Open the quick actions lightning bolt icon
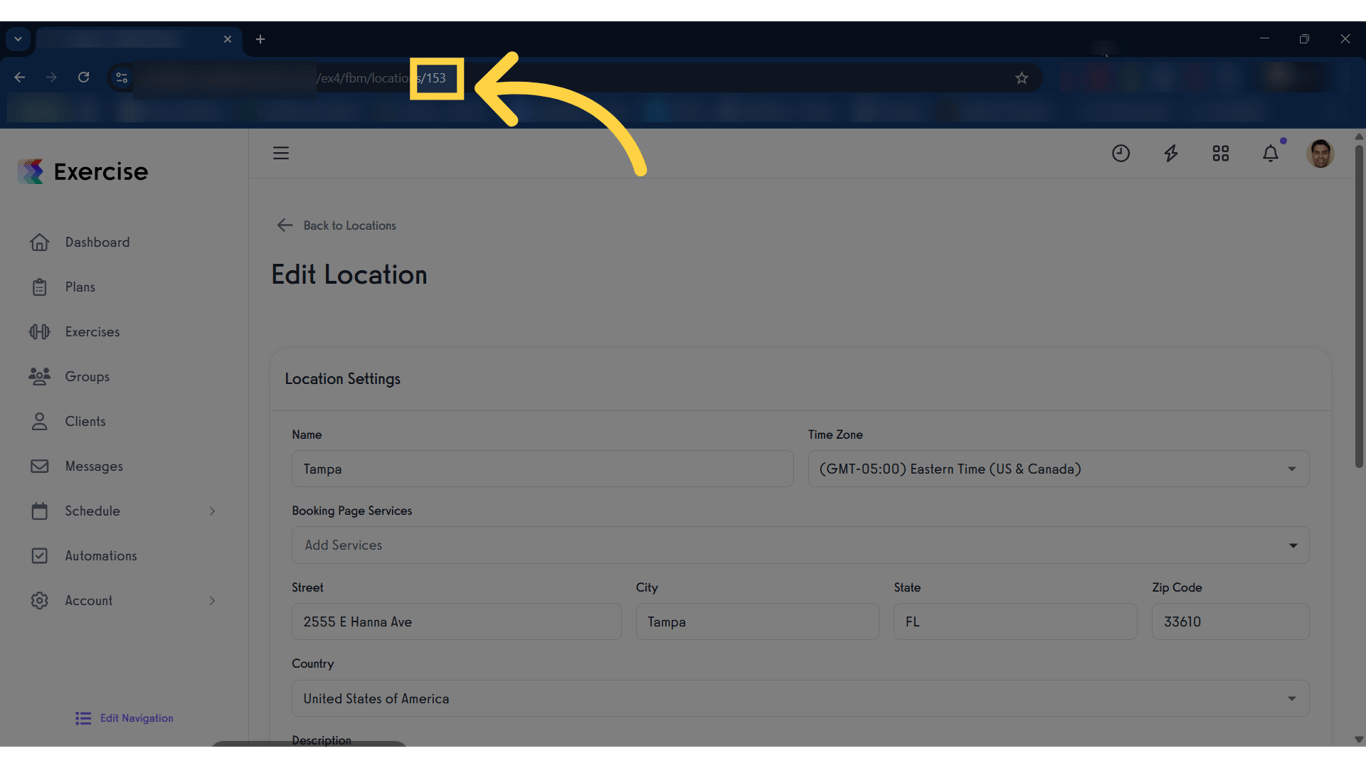1366x768 pixels. click(x=1170, y=153)
